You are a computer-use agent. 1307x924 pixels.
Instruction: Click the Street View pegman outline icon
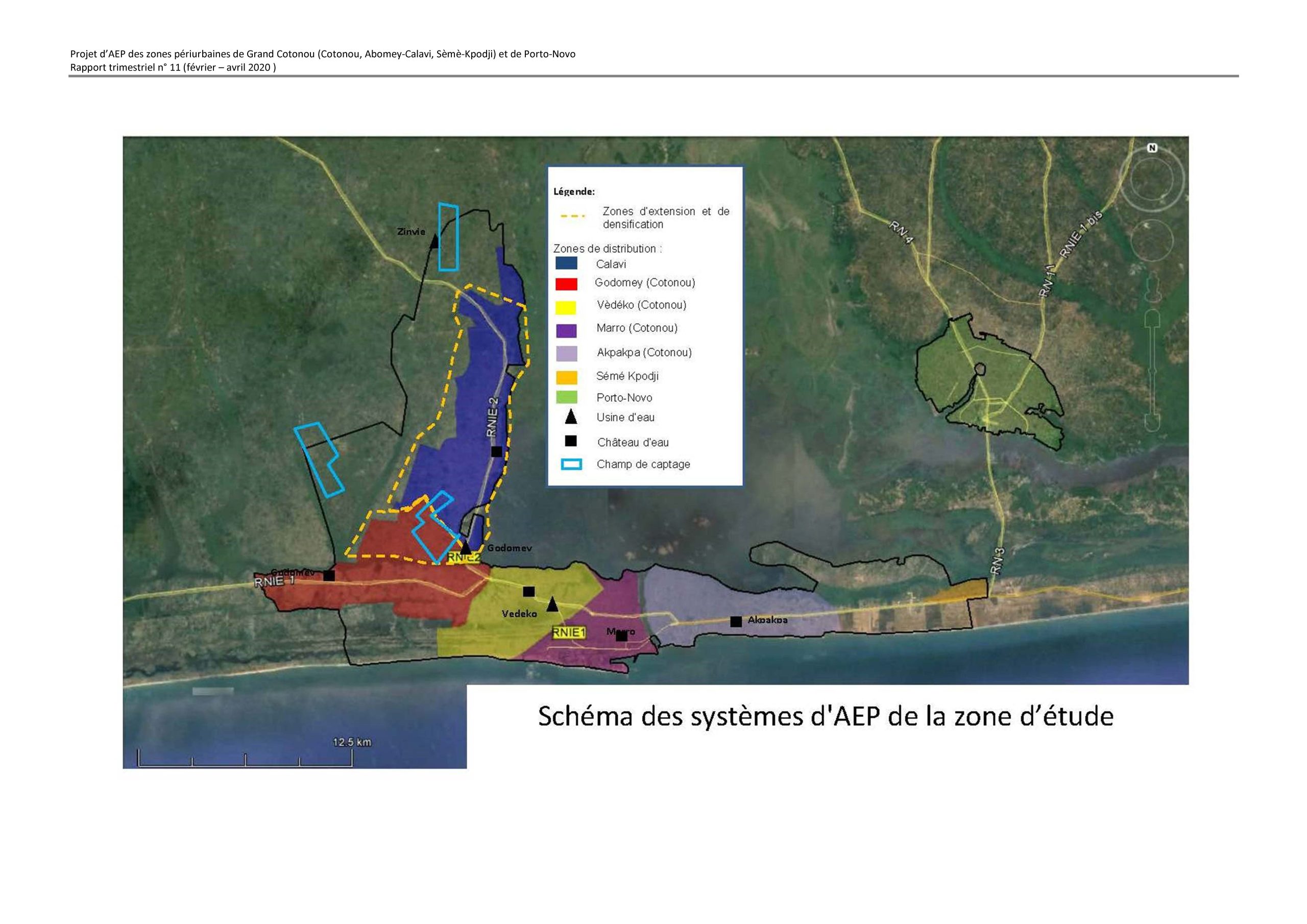pos(1152,288)
